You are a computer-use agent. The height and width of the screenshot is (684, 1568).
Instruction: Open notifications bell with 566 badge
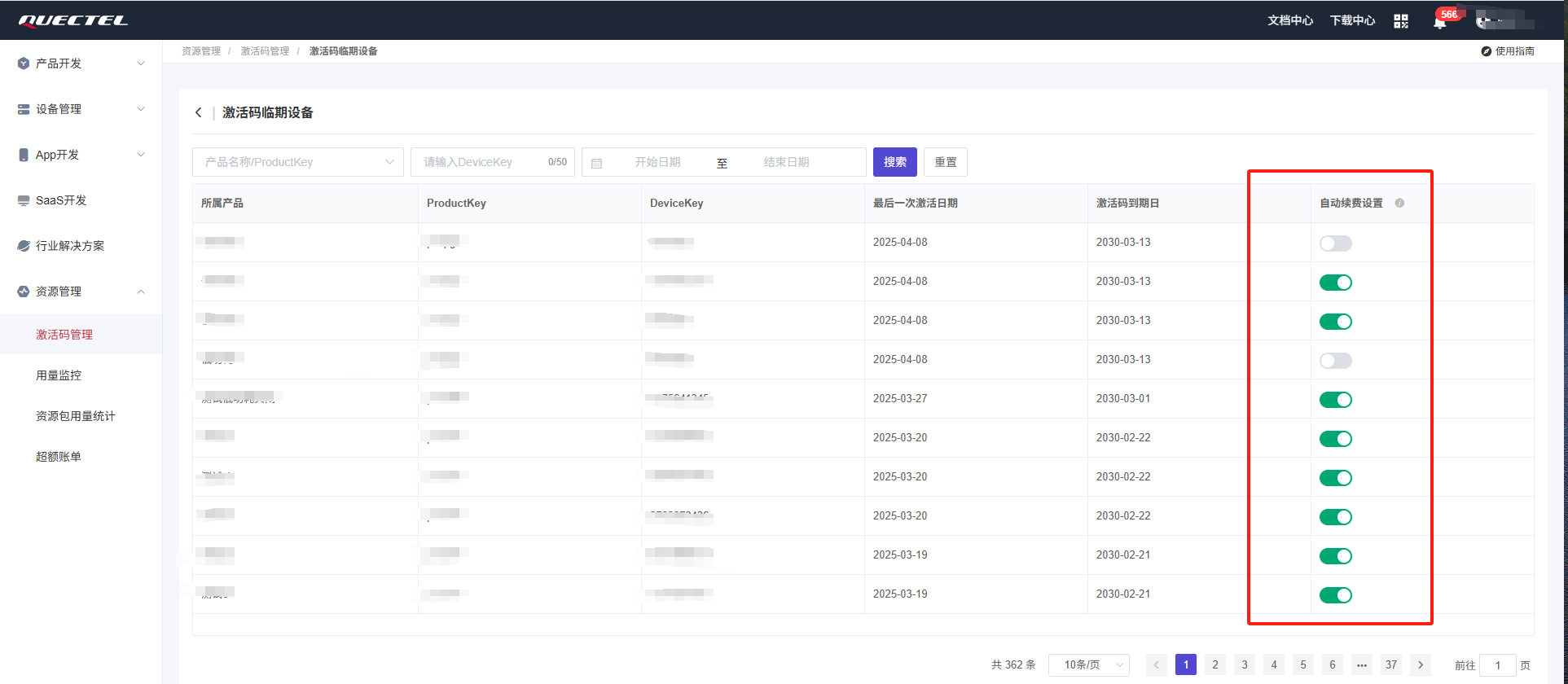(1439, 22)
